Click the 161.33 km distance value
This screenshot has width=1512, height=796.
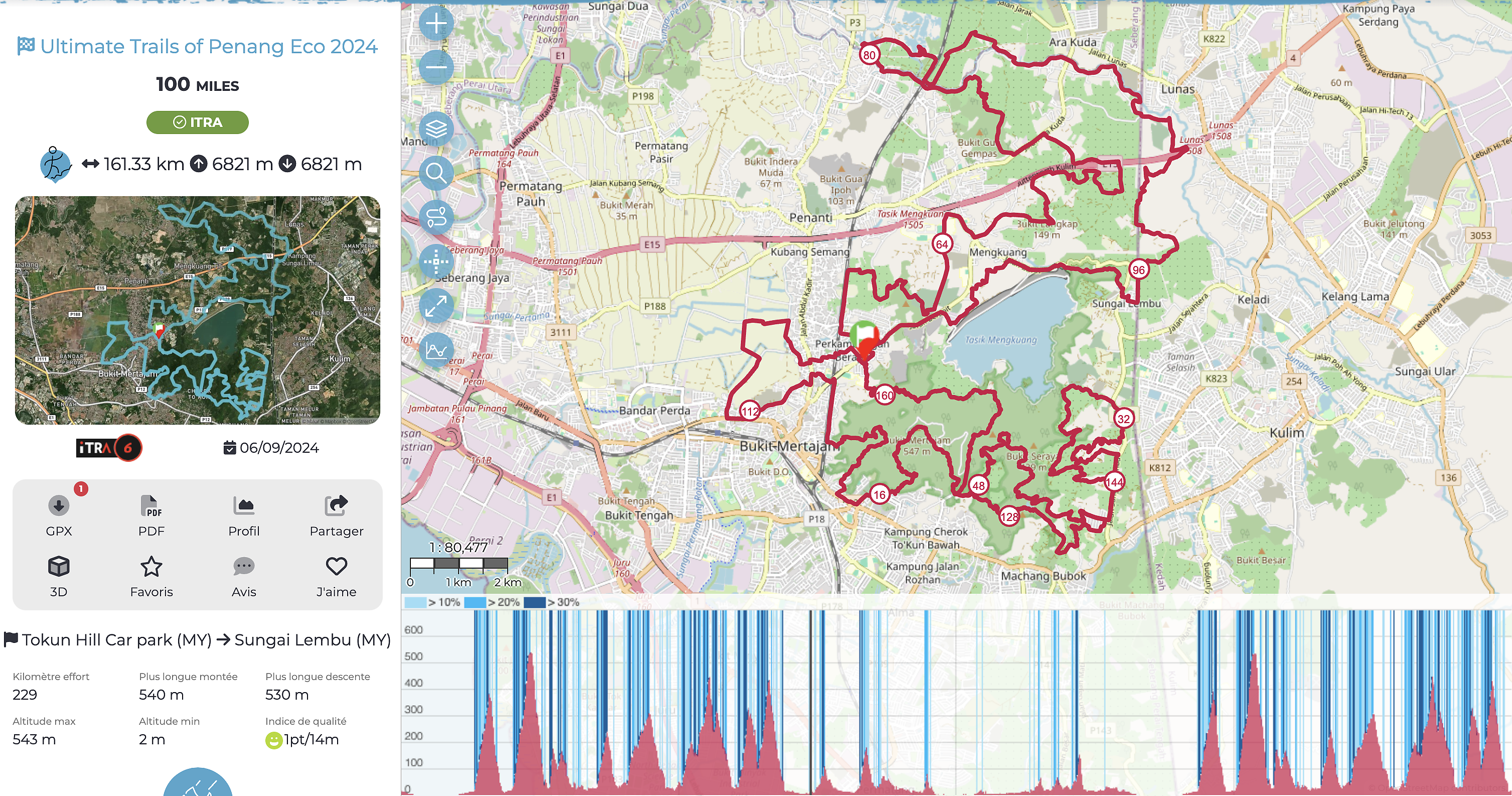click(144, 164)
